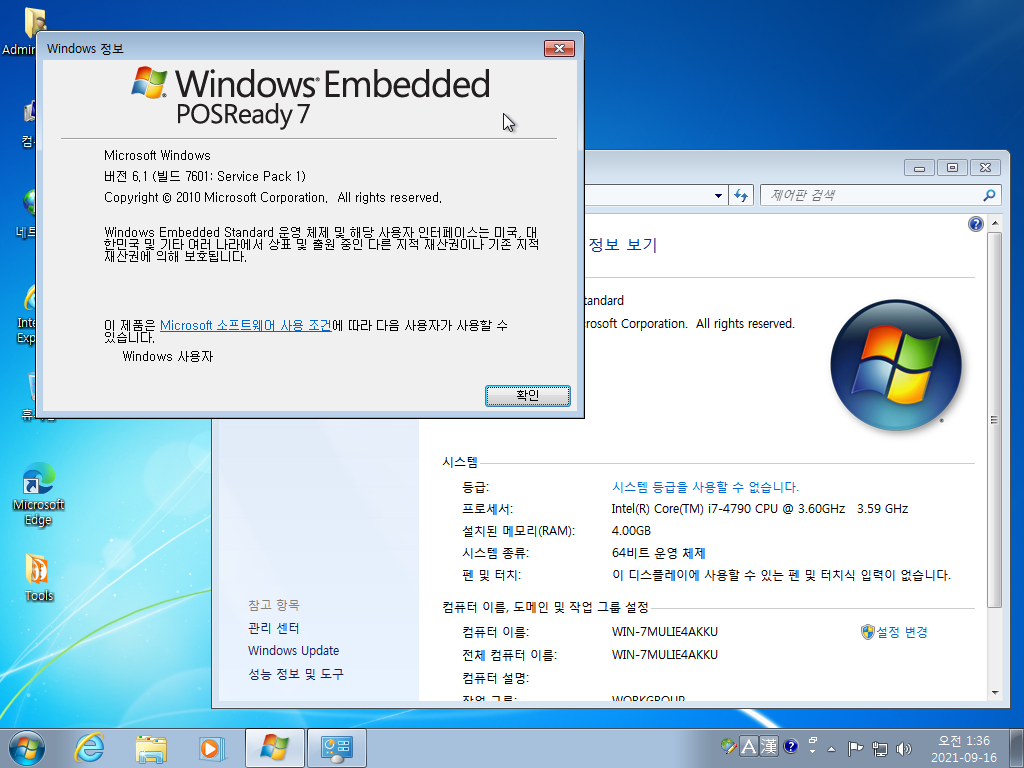1024x768 pixels.
Task: Click the System window vertical scrollbar thumb
Action: point(995,420)
